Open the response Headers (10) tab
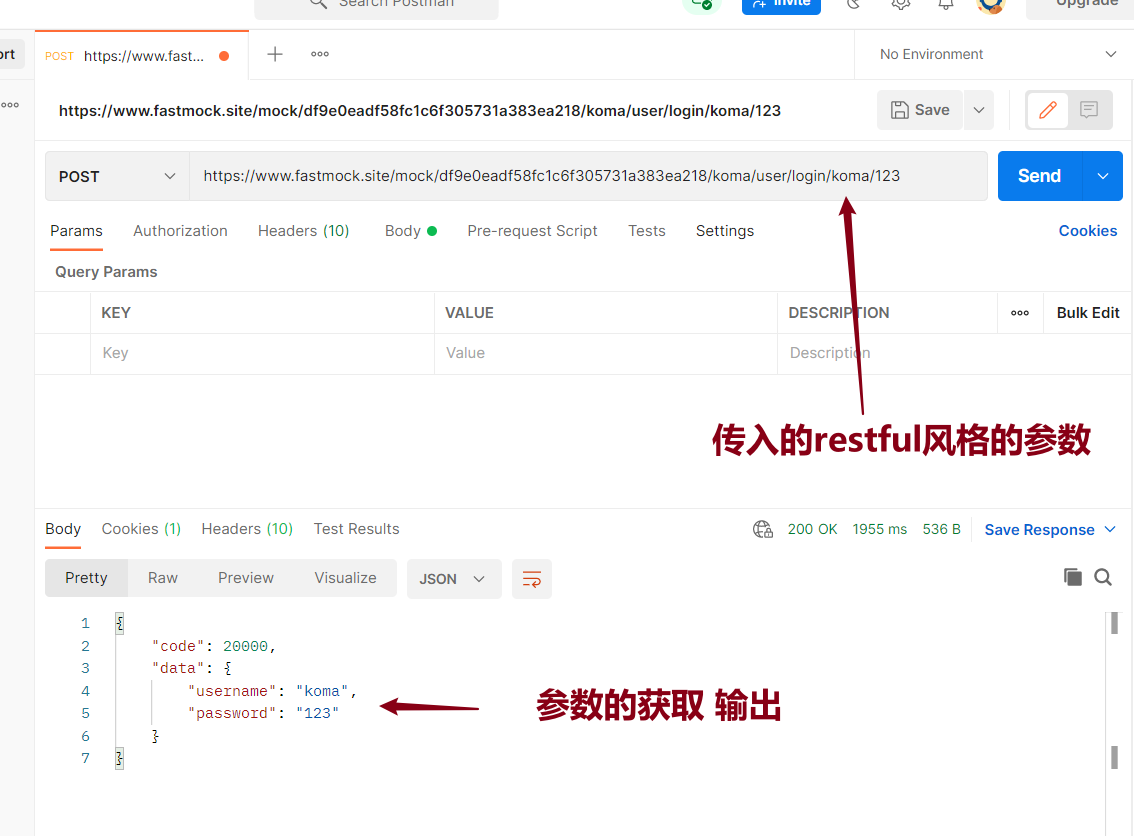Screen dimensions: 1134x836 pyautogui.click(x=247, y=529)
